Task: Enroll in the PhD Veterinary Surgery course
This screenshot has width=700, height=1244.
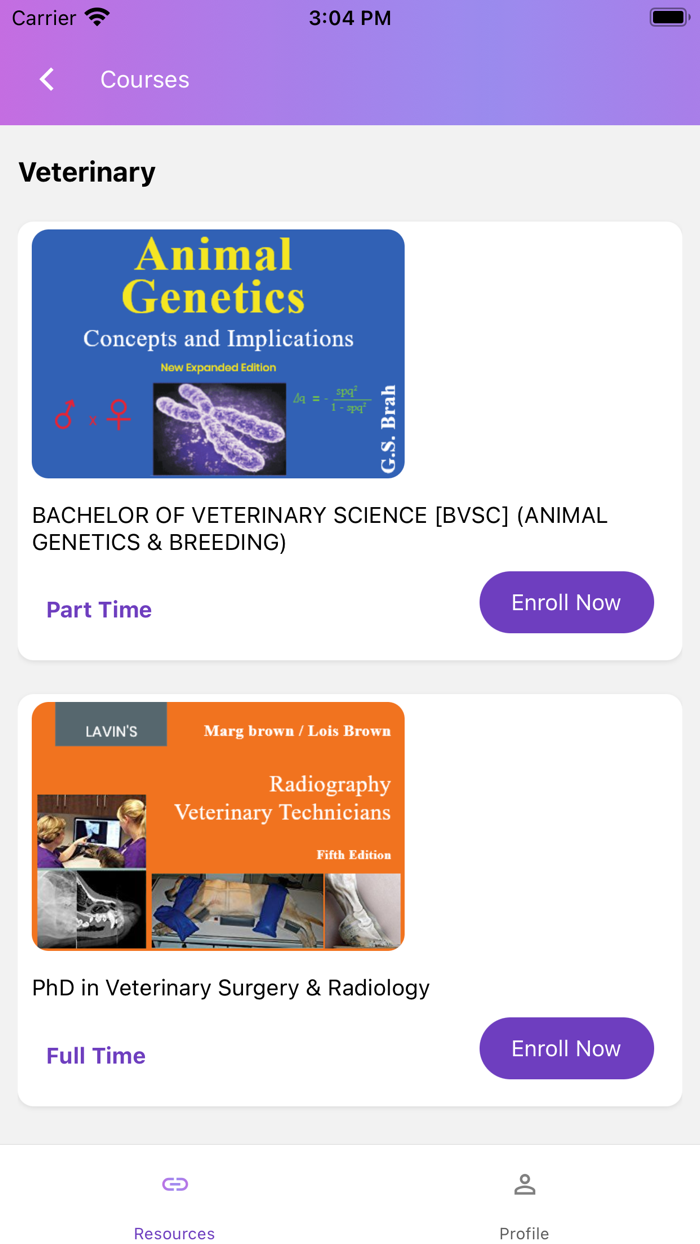Action: (x=566, y=1048)
